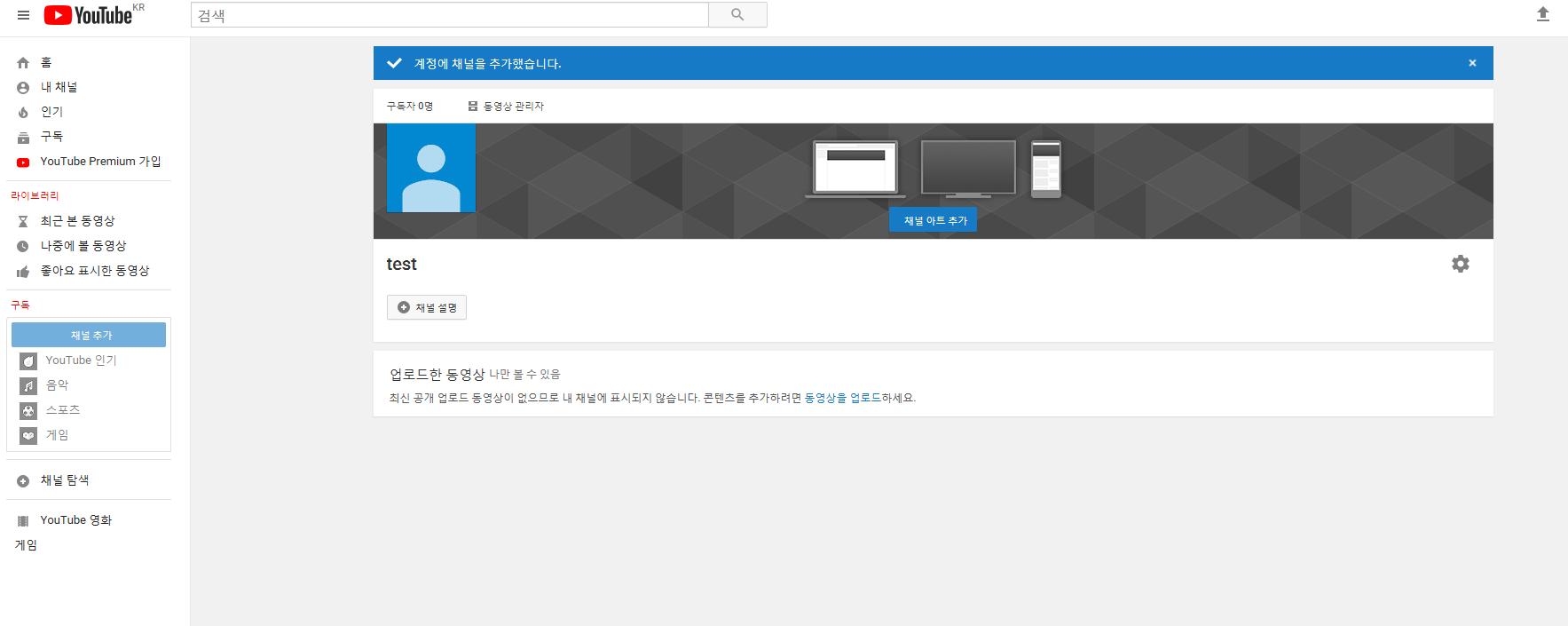
Task: Open channel settings gear icon
Action: click(1461, 264)
